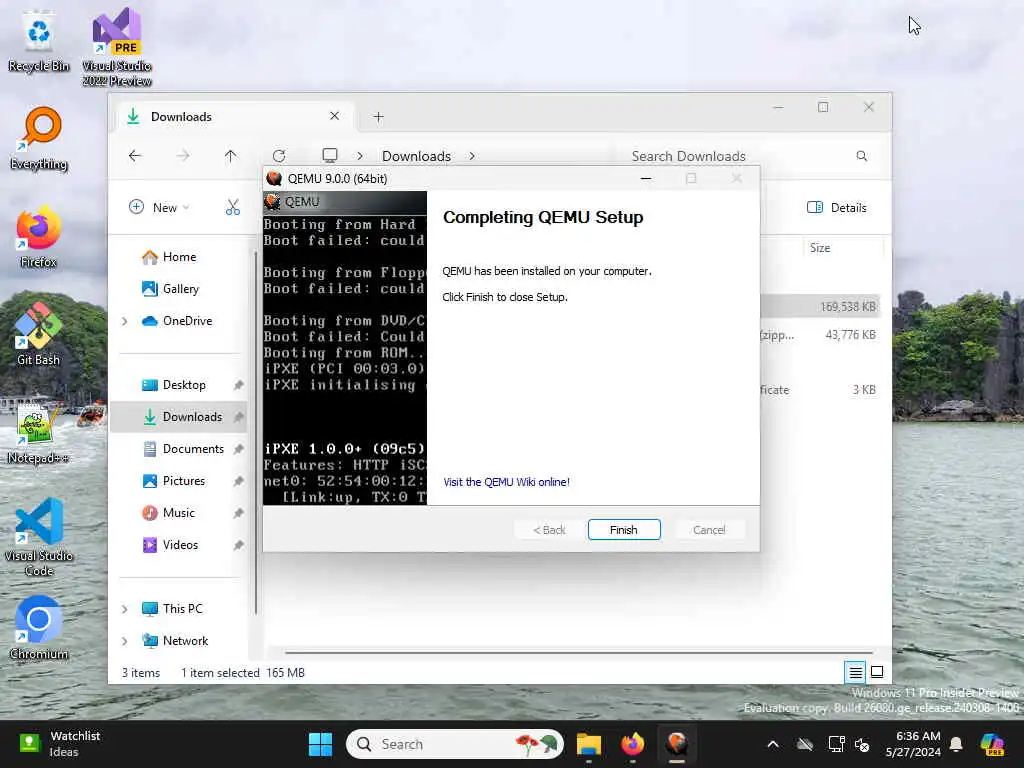Click the taskbar Search box

(x=455, y=744)
